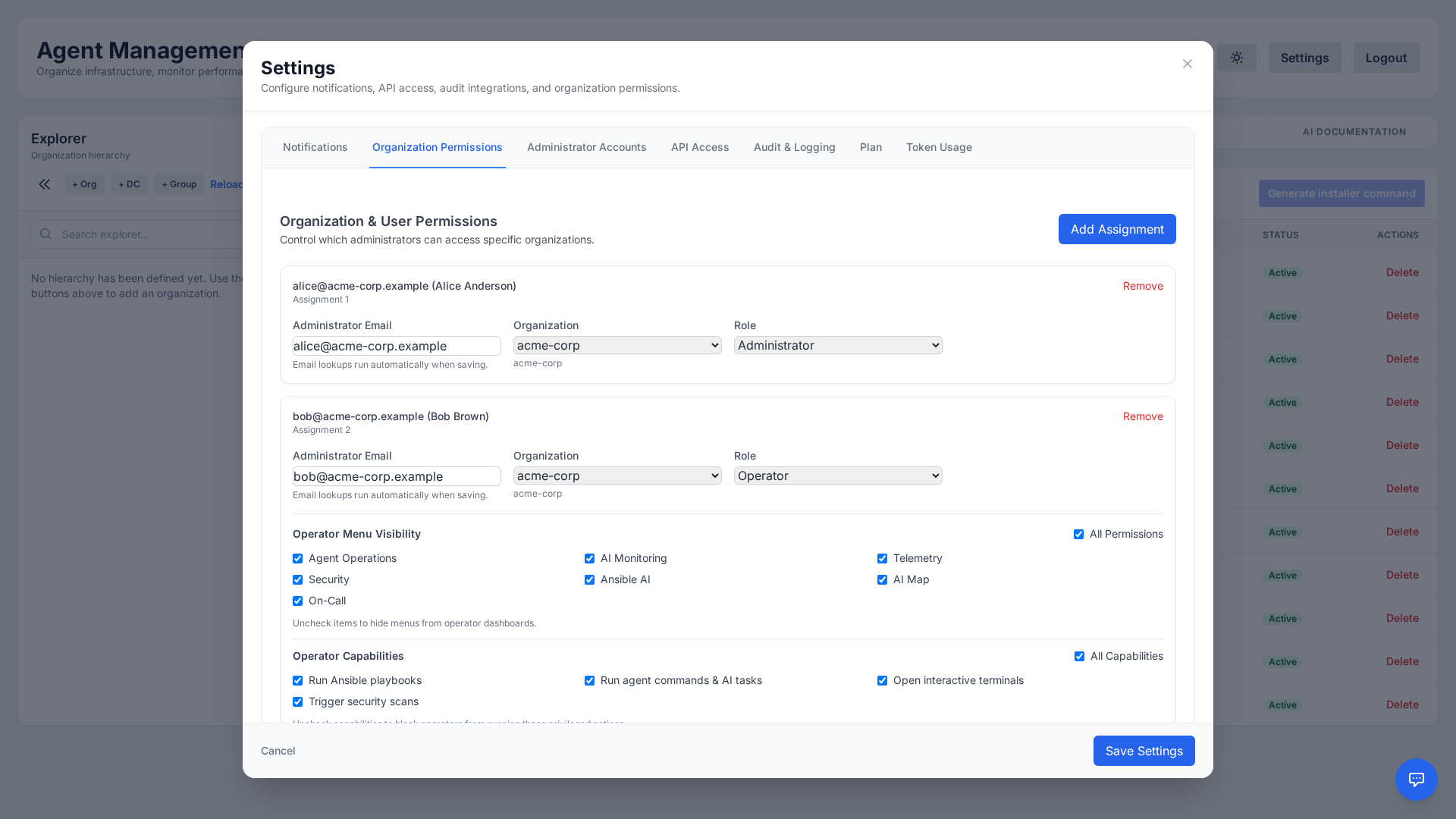Image resolution: width=1456 pixels, height=819 pixels.
Task: Open the Administrator Accounts tab
Action: [x=587, y=147]
